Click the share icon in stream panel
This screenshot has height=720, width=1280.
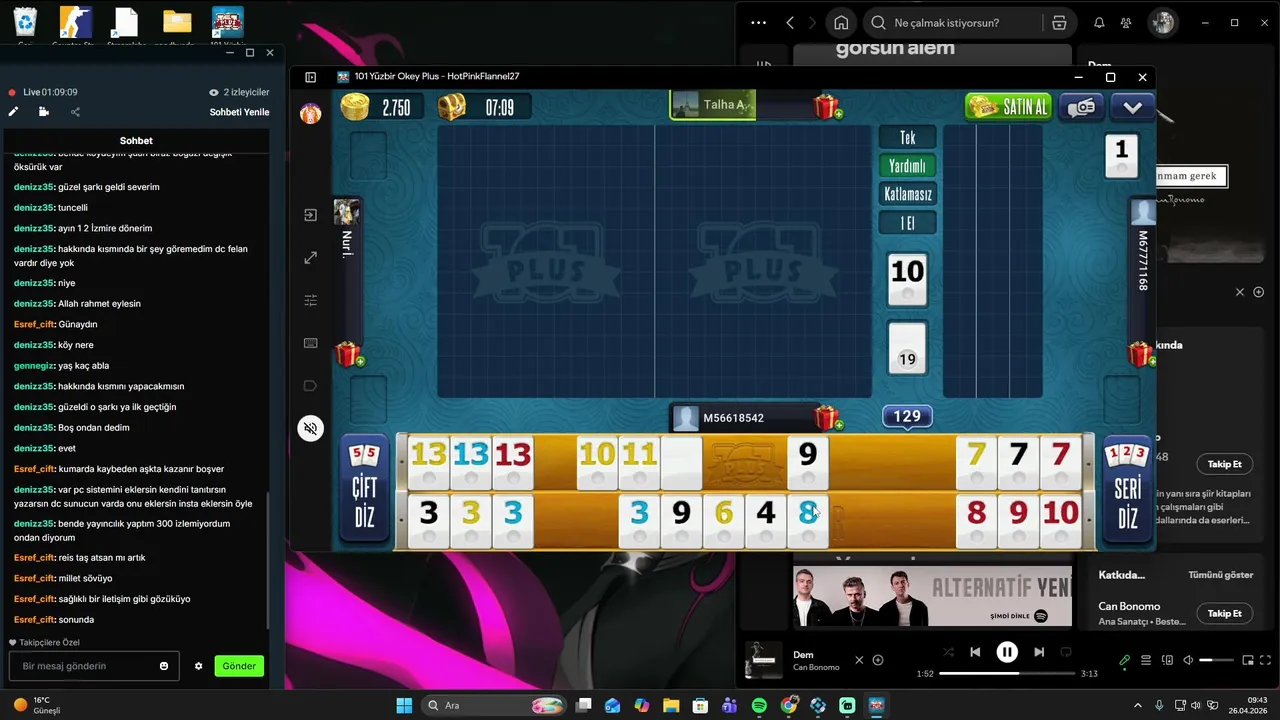pos(75,112)
